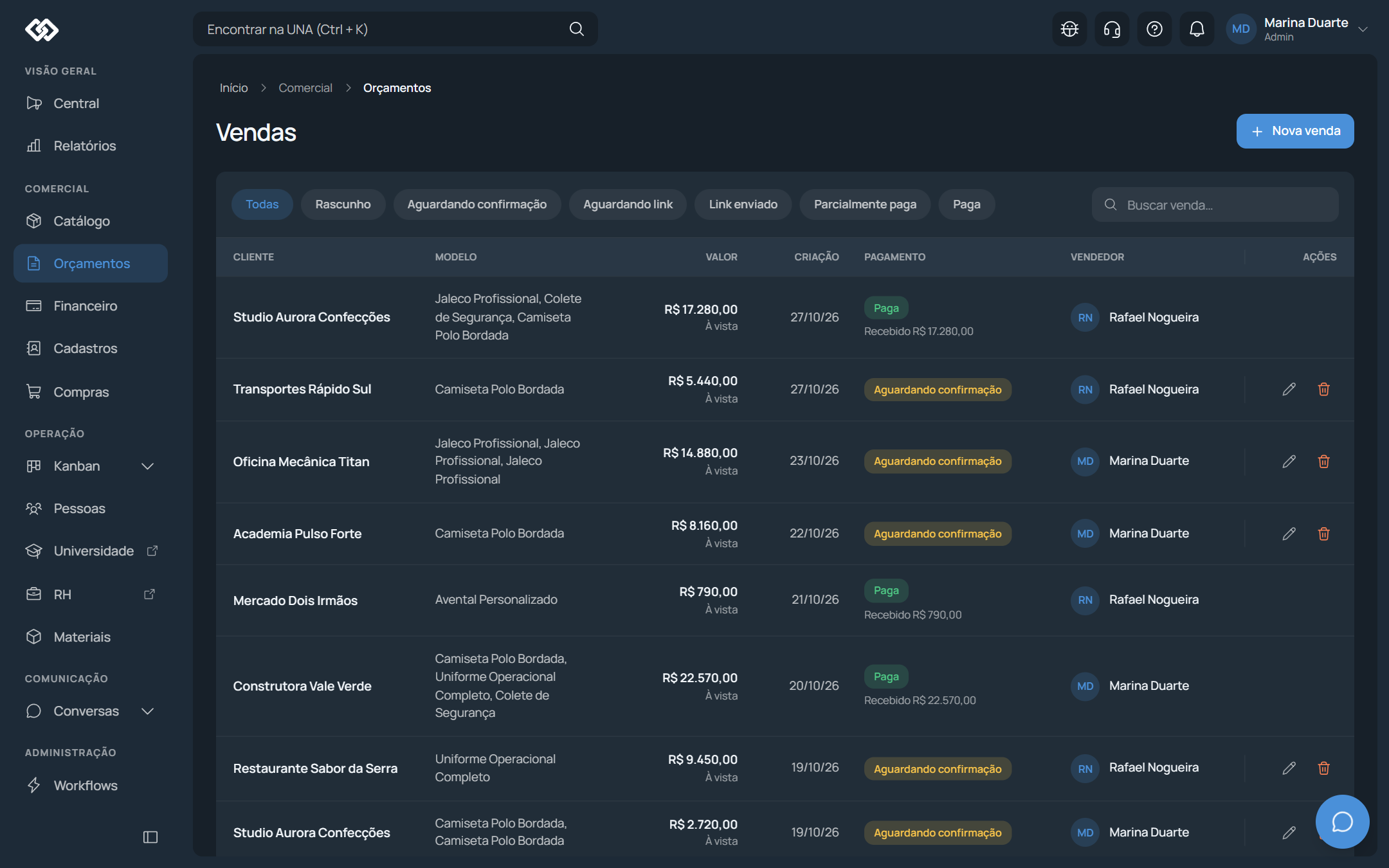Delete the Academia Pulso Forte sale
This screenshot has height=868, width=1389.
pyautogui.click(x=1323, y=534)
